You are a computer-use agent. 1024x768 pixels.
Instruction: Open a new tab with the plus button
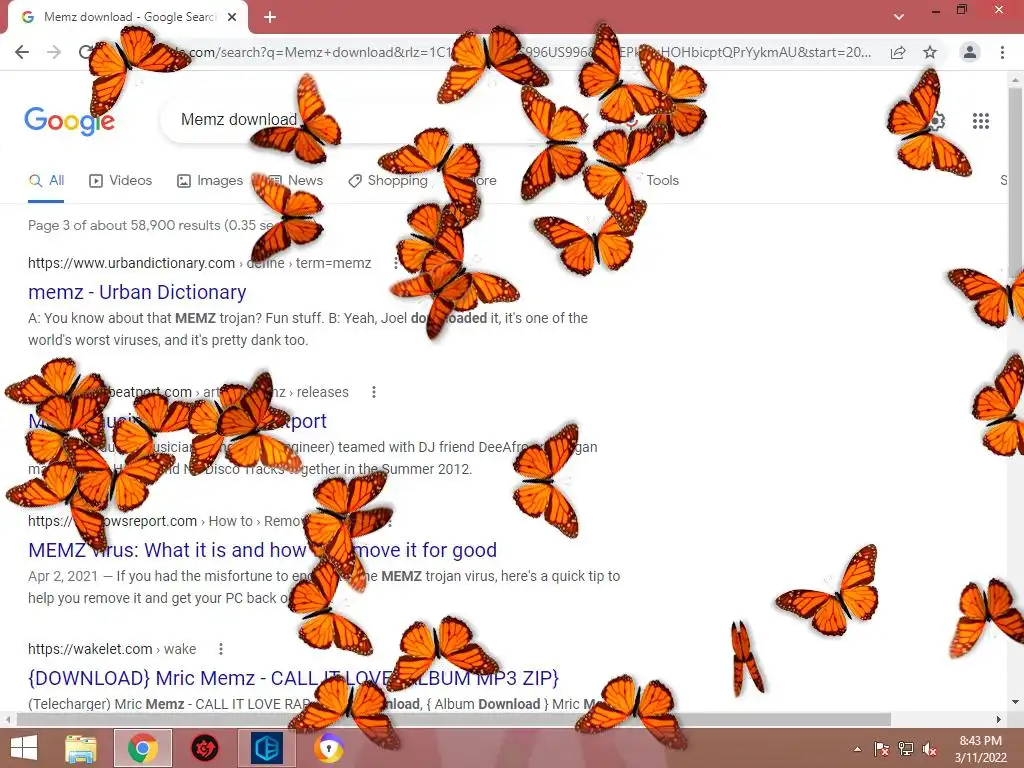[x=270, y=17]
